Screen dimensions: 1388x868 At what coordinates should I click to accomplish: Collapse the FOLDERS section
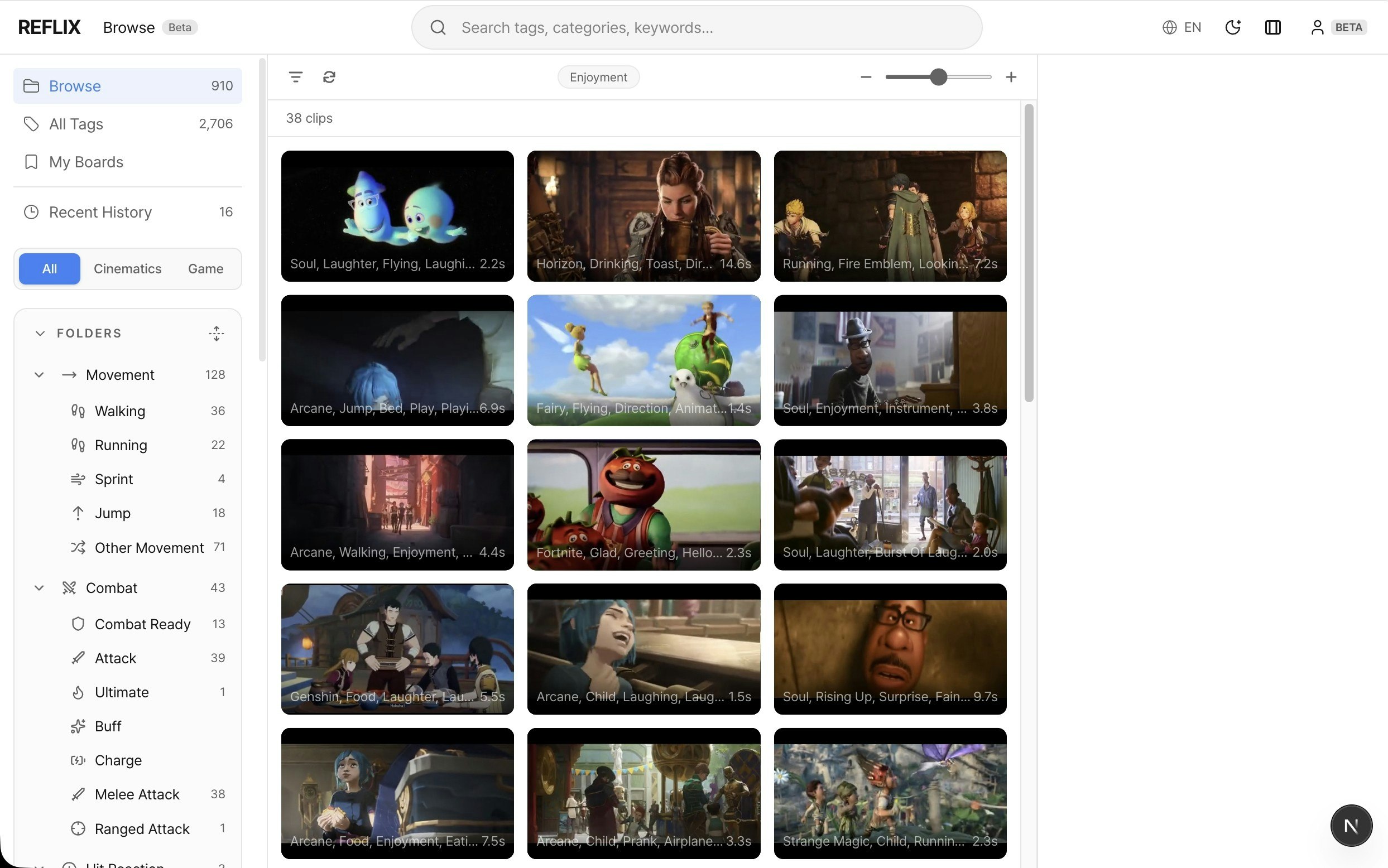39,333
